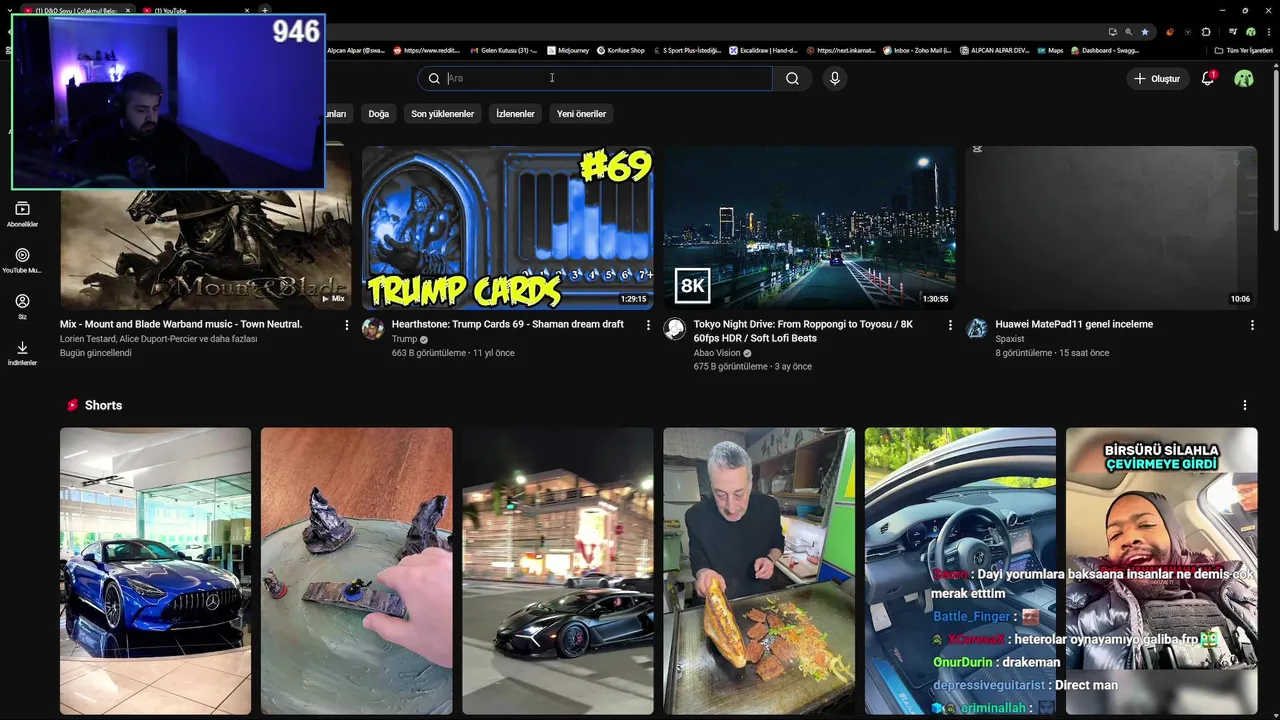Select the Yeni öneriler filter chip
Image resolution: width=1280 pixels, height=720 pixels.
click(x=582, y=114)
